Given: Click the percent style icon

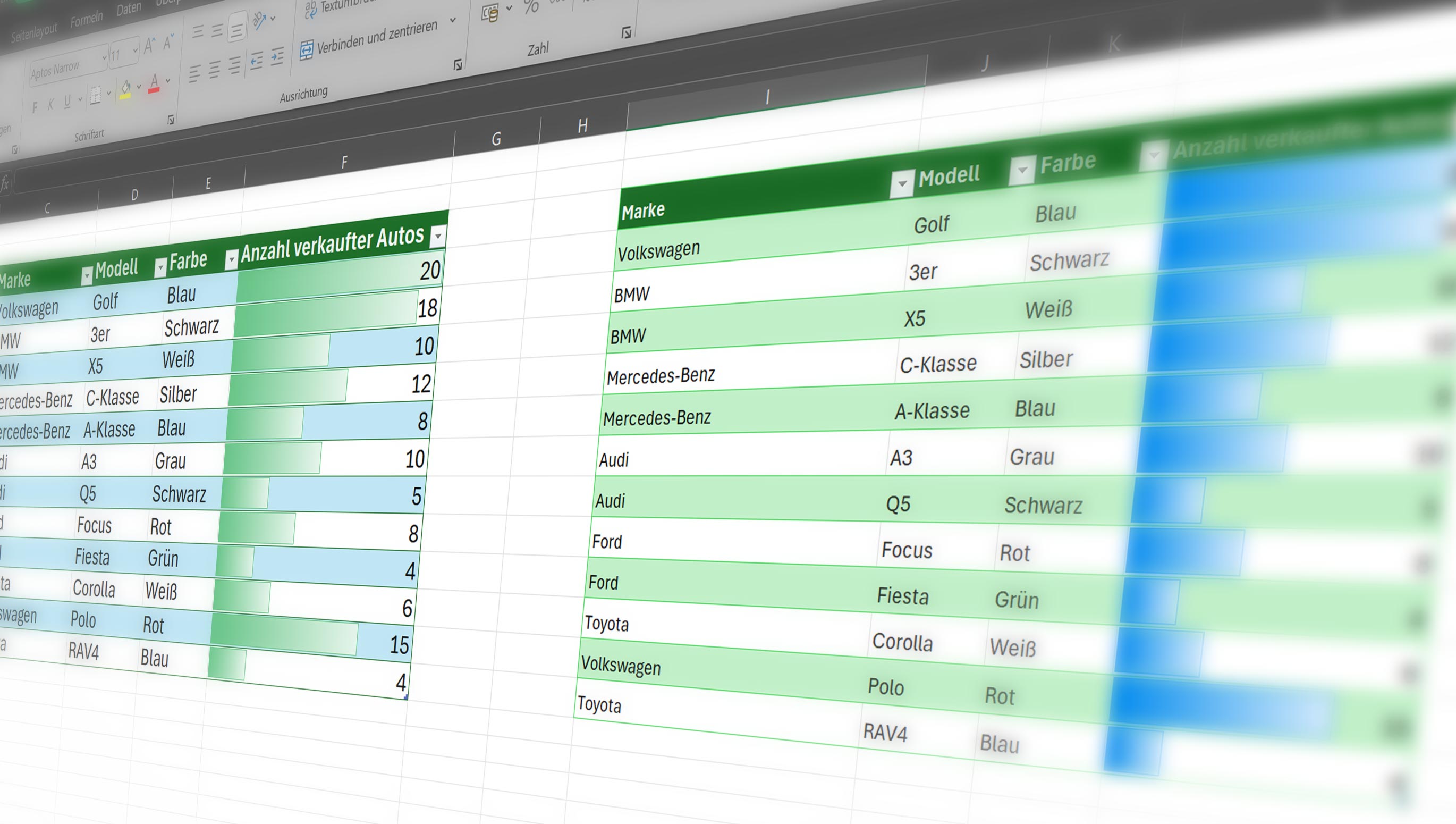Looking at the screenshot, I should click(x=530, y=7).
